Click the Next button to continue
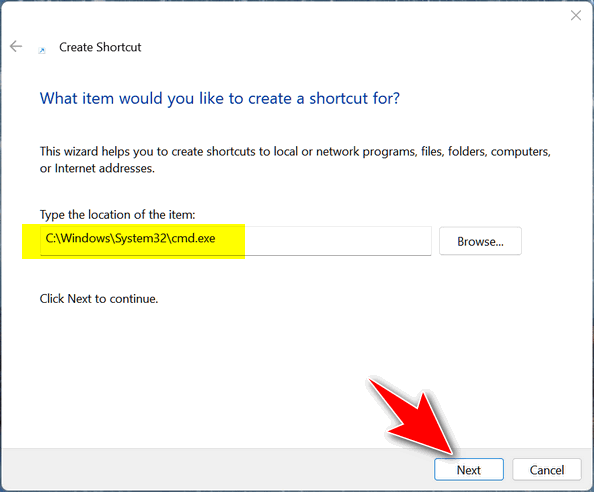Screen dimensions: 594x492 pos(469,470)
